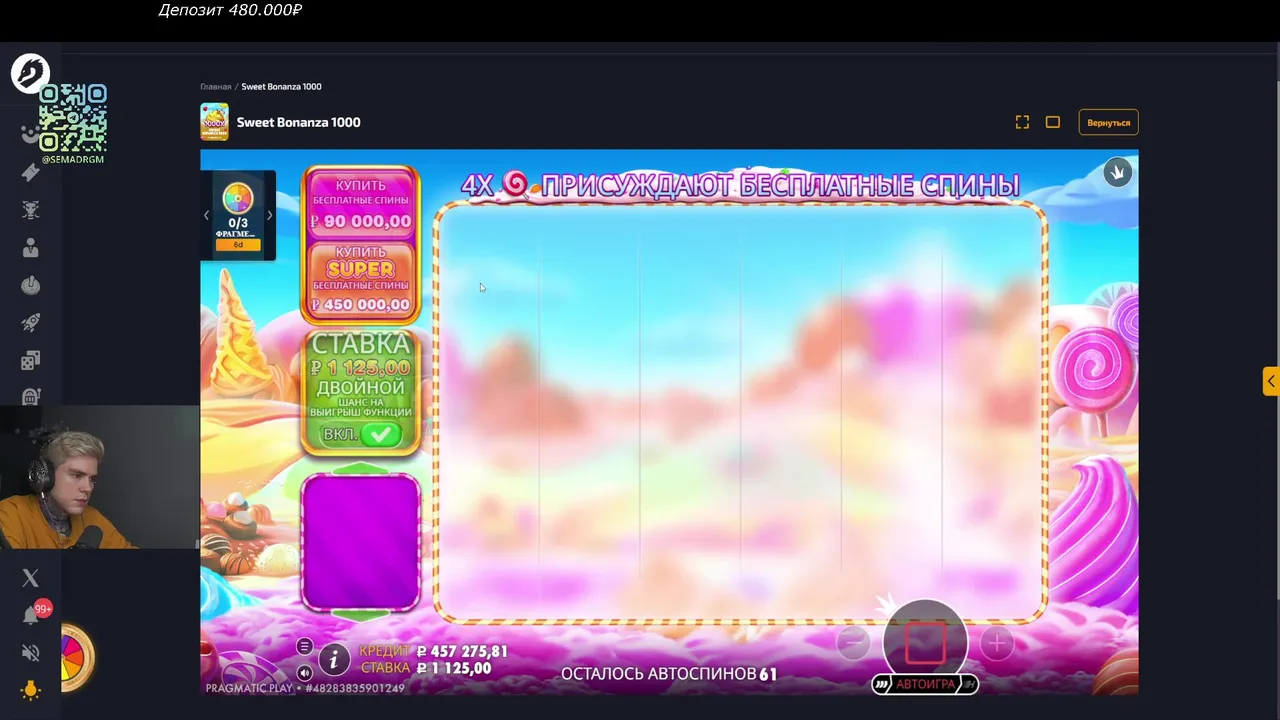Open the X social link icon
The width and height of the screenshot is (1280, 720).
[30, 578]
